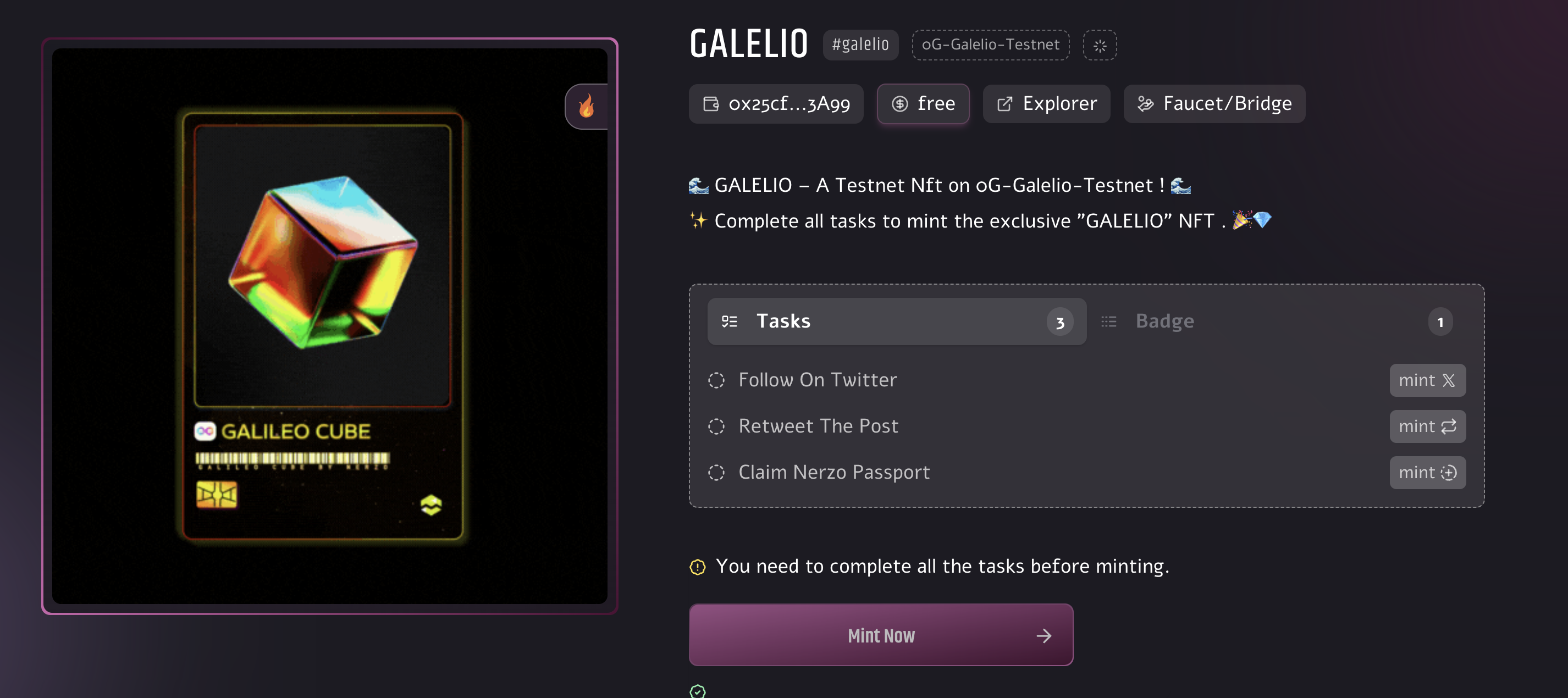Click the flame icon on NFT image
The image size is (1568, 698).
(587, 107)
